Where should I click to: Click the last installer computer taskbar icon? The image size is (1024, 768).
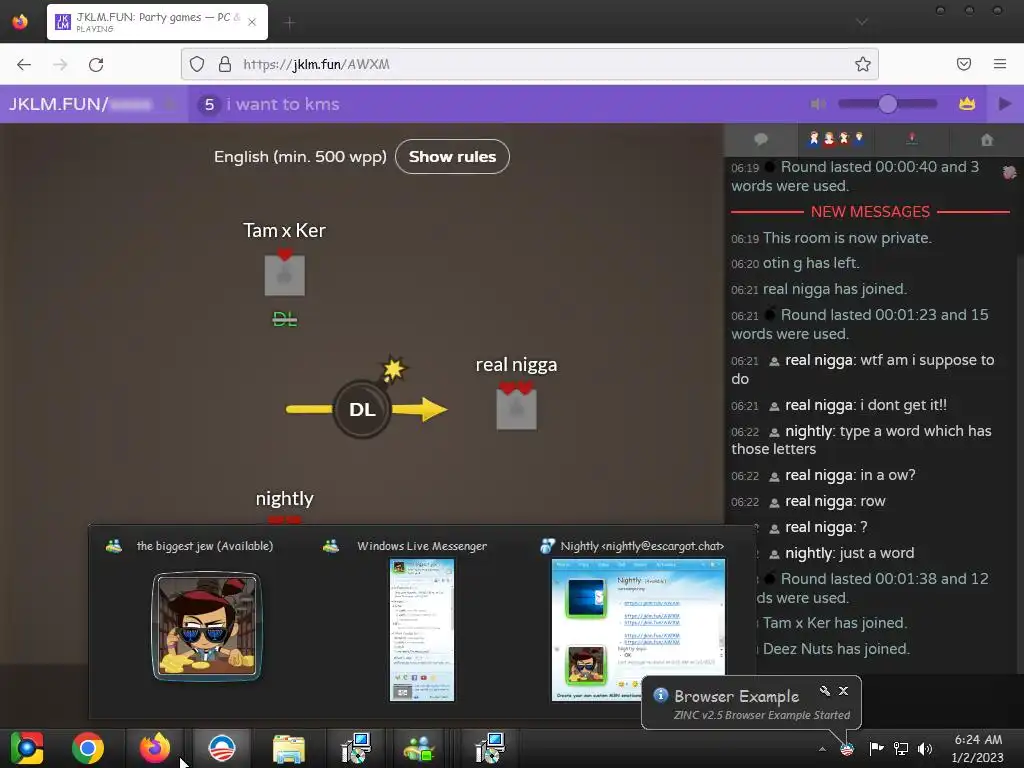[x=490, y=748]
